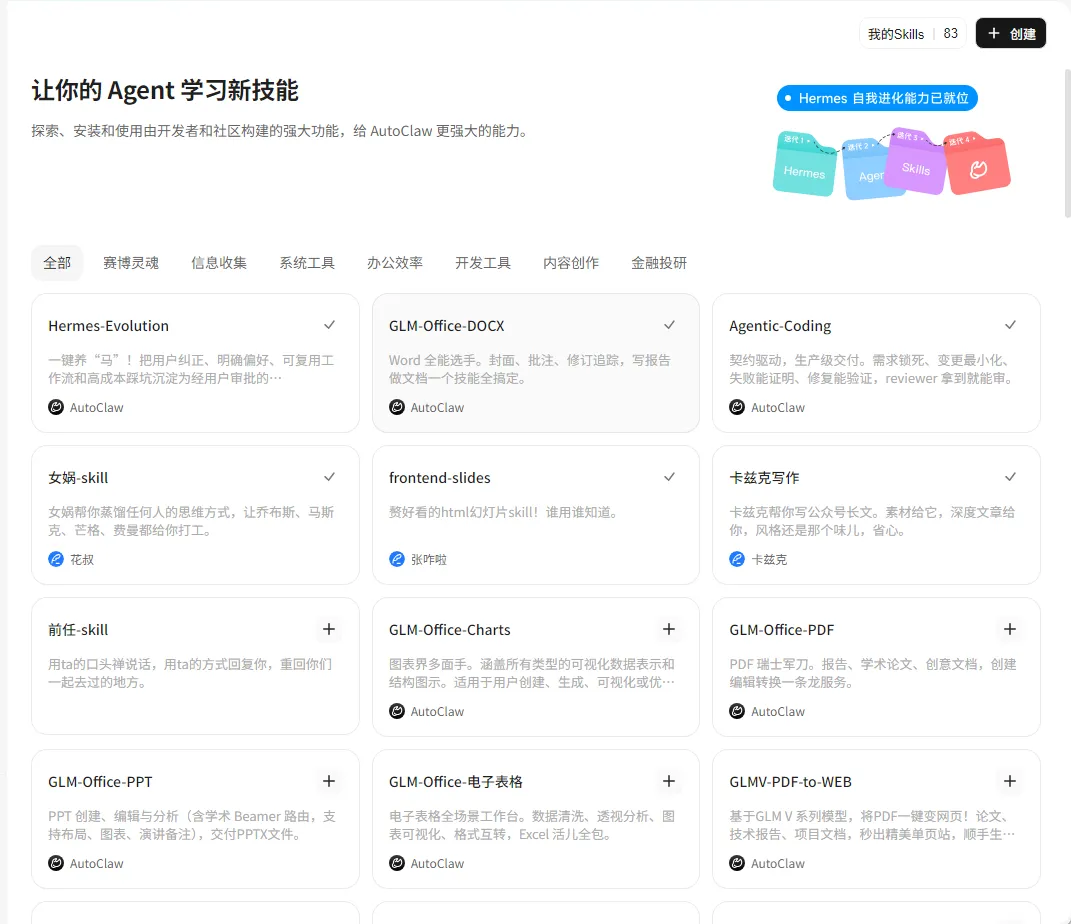
Task: Click AutoClaw logo on GLM-Office-Charts card
Action: (397, 711)
